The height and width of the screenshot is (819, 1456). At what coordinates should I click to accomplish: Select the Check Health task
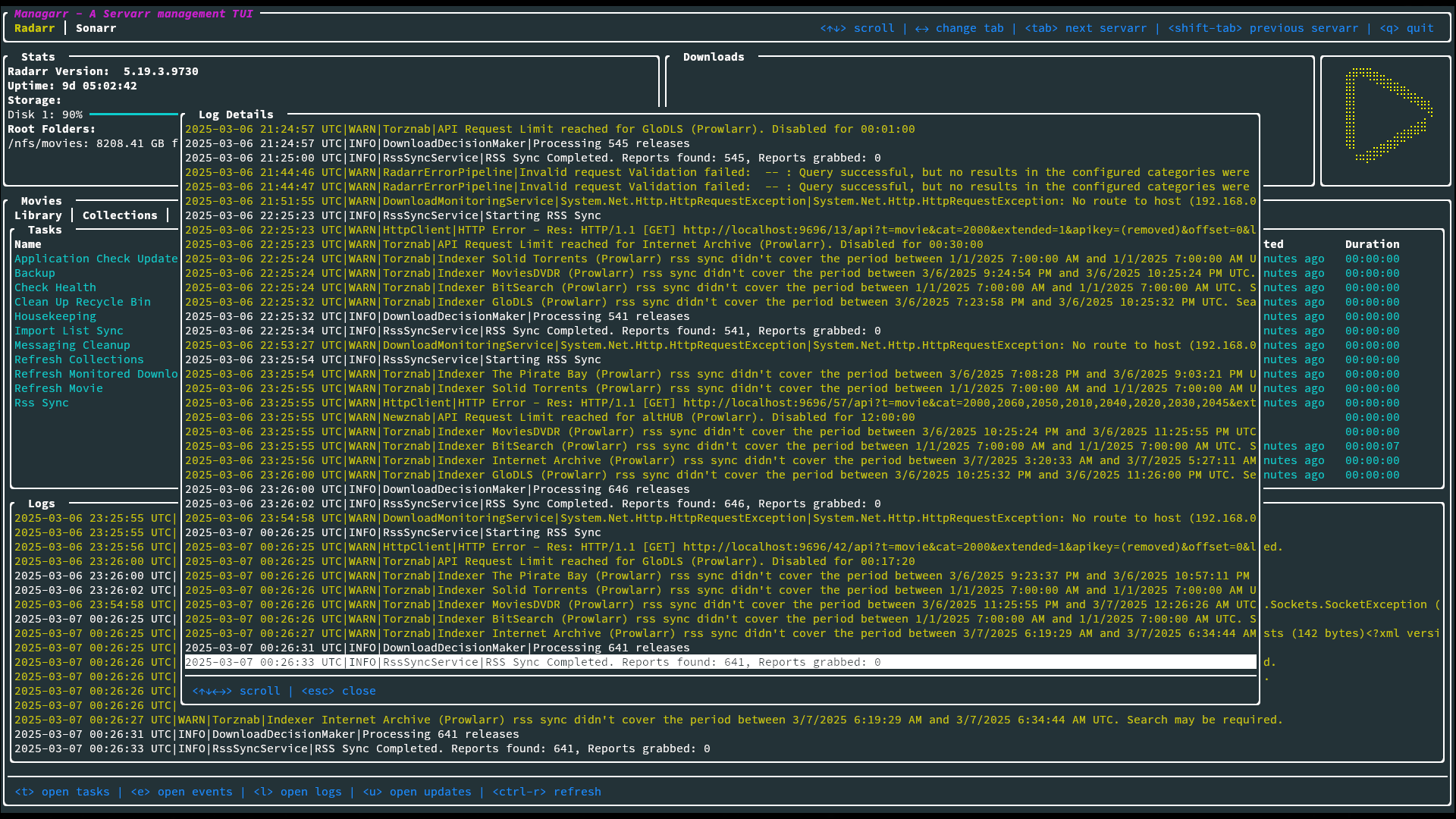55,287
